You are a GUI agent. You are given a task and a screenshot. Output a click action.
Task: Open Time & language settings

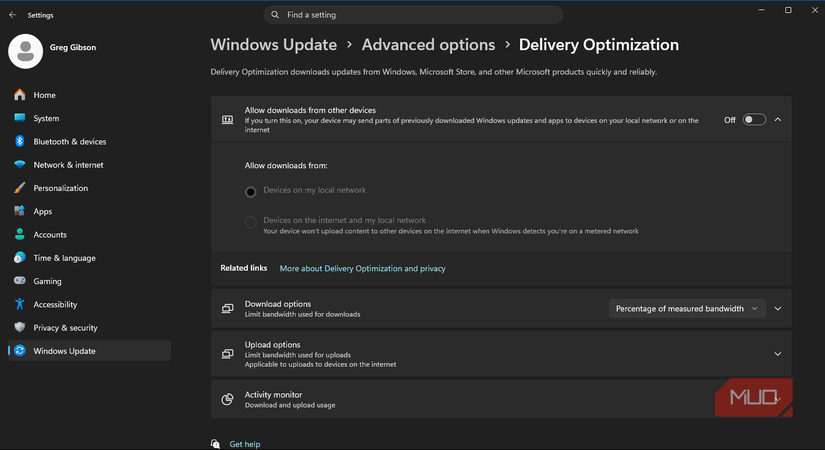coord(89,257)
